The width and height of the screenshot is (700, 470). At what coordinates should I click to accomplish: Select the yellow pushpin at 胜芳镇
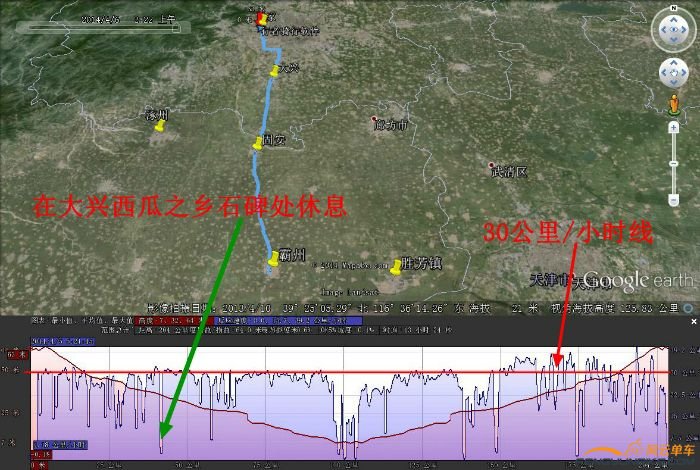(396, 267)
